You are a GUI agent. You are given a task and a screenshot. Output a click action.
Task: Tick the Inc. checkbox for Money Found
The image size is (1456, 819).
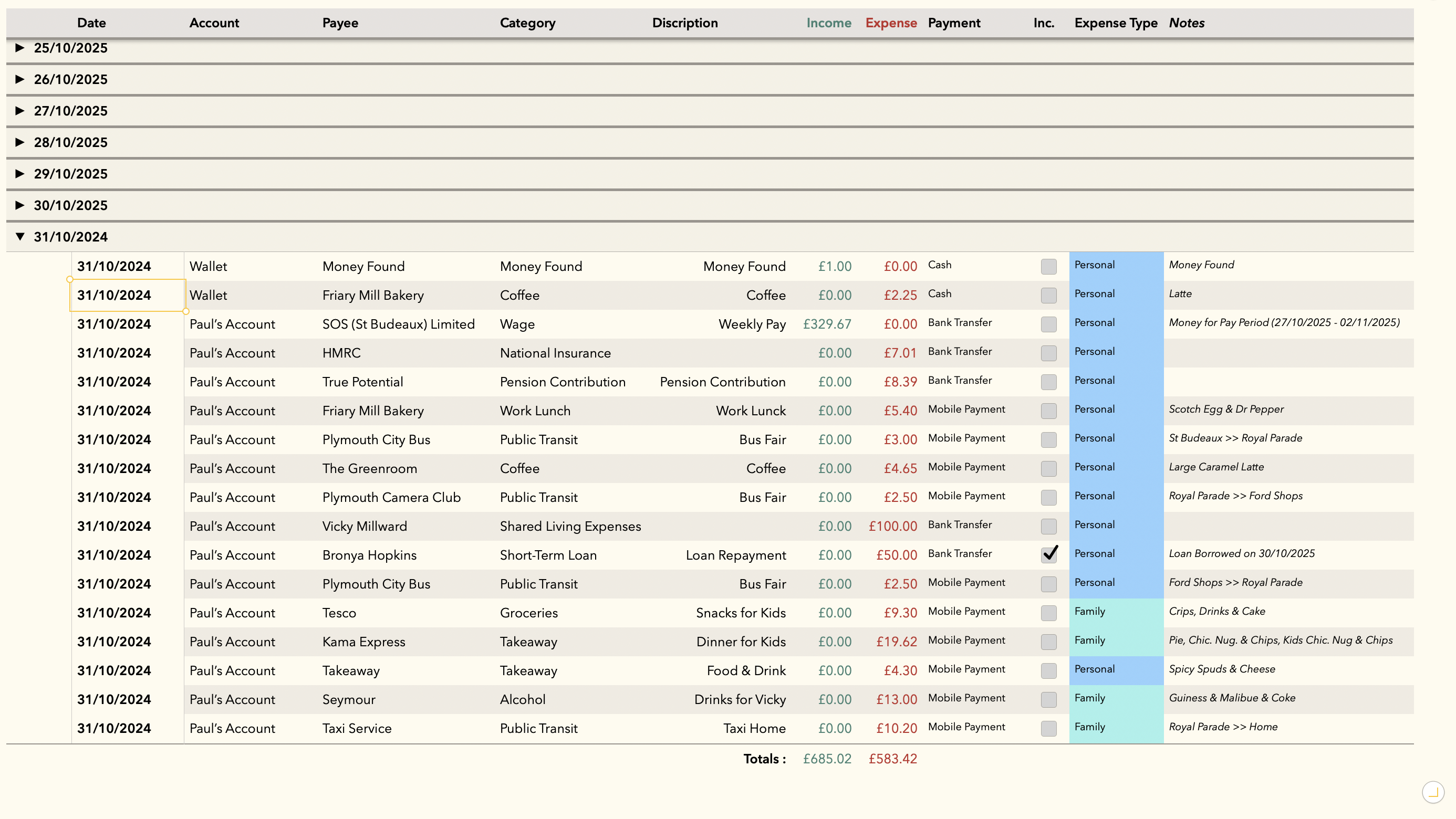1048,267
